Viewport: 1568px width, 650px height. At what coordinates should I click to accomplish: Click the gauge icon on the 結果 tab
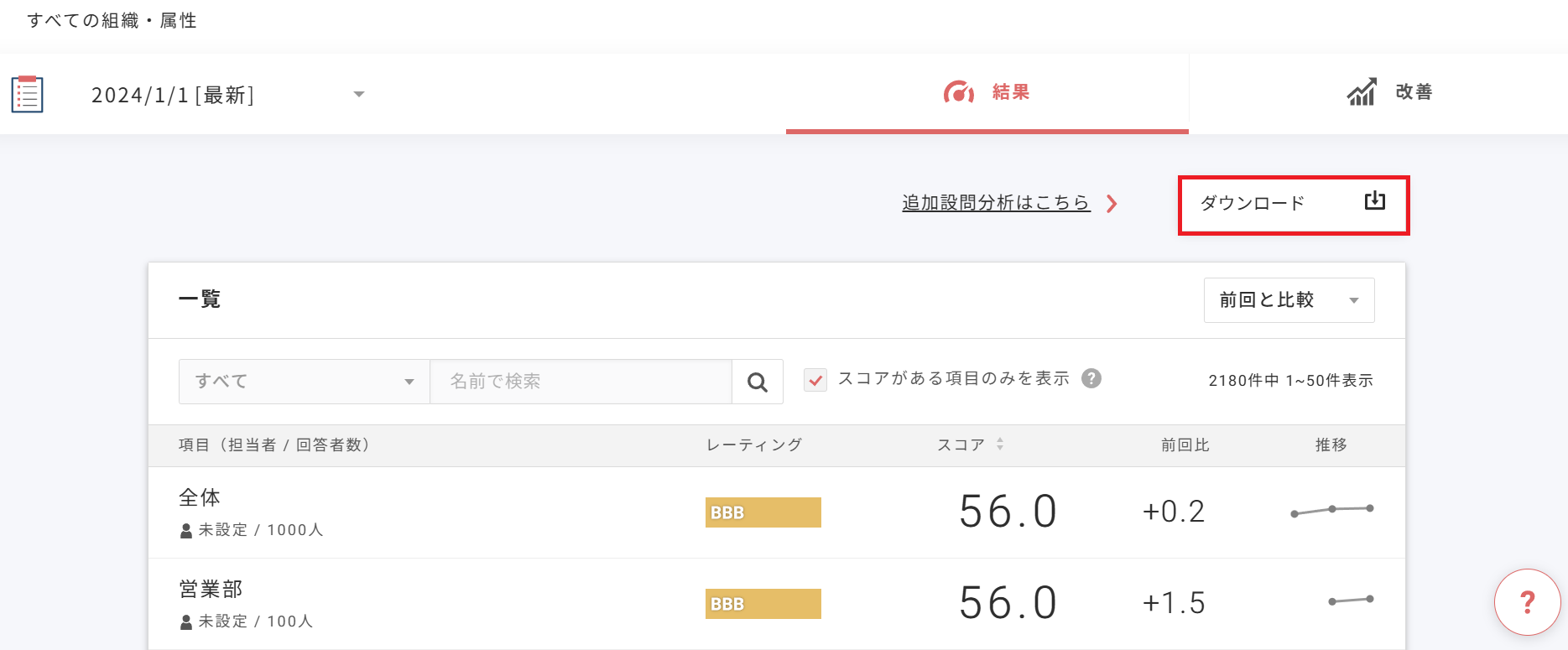point(959,91)
